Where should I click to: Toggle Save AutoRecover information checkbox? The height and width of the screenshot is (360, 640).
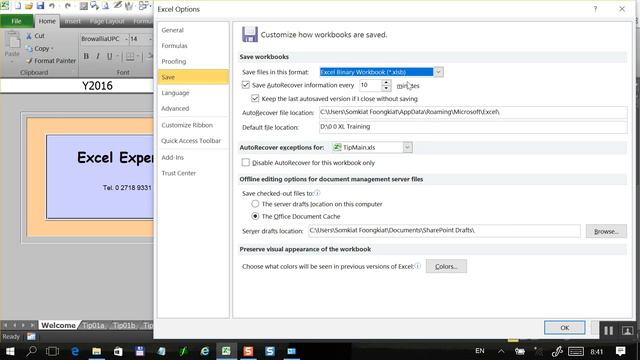[246, 85]
